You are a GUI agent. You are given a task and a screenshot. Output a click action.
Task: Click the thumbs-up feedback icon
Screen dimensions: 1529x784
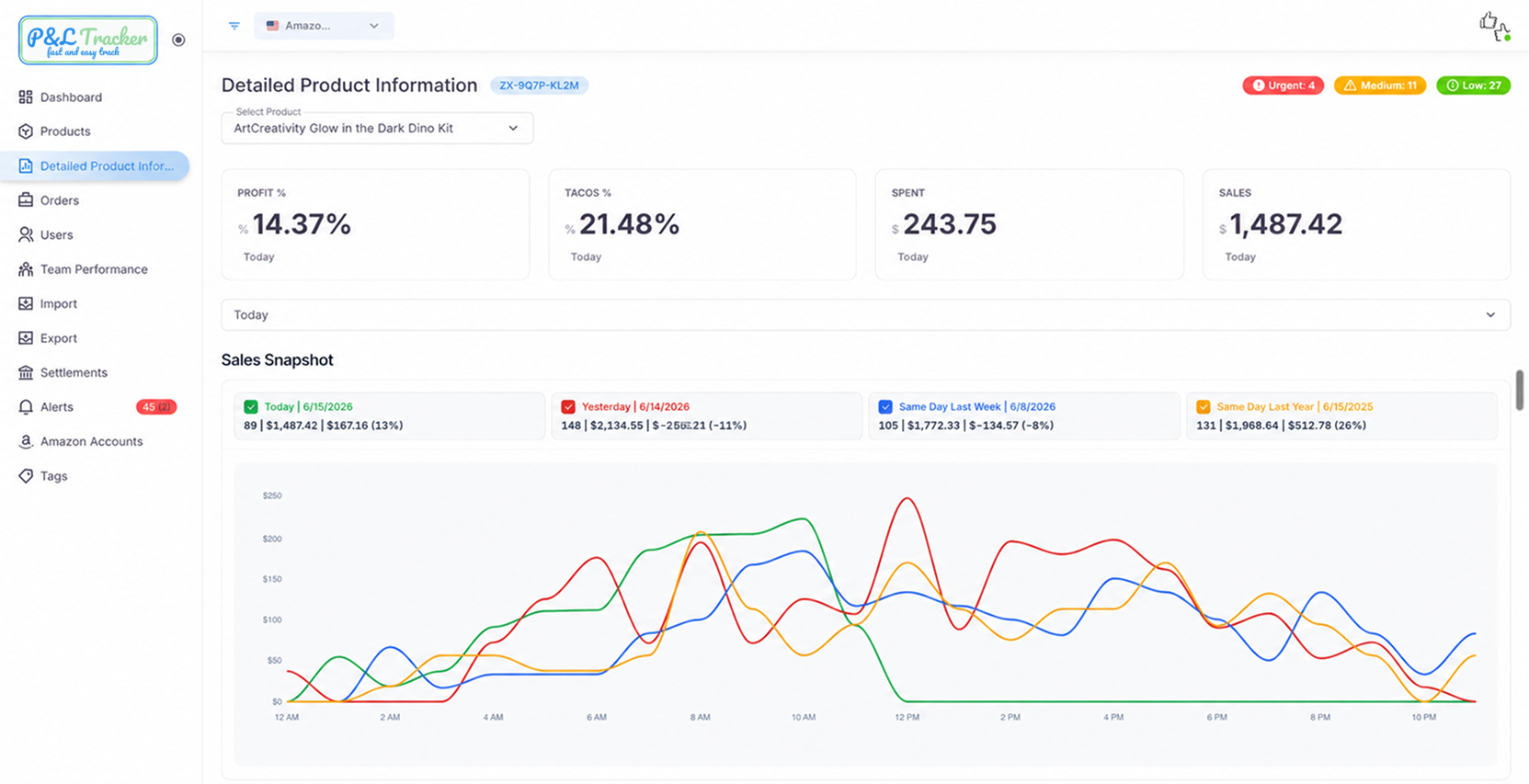point(1494,26)
